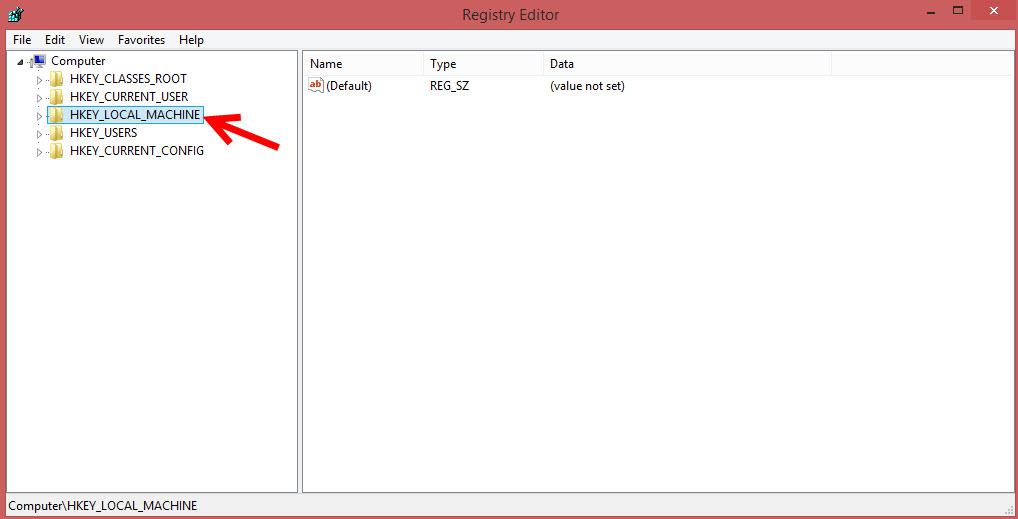Select HKEY_CURRENT_CONFIG in the tree

136,151
